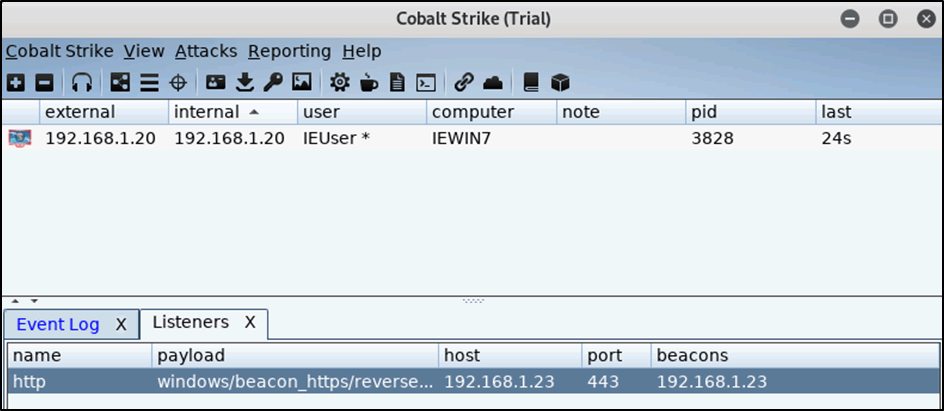Switch to pivot graph view icon
The height and width of the screenshot is (411, 944).
pyautogui.click(x=120, y=82)
